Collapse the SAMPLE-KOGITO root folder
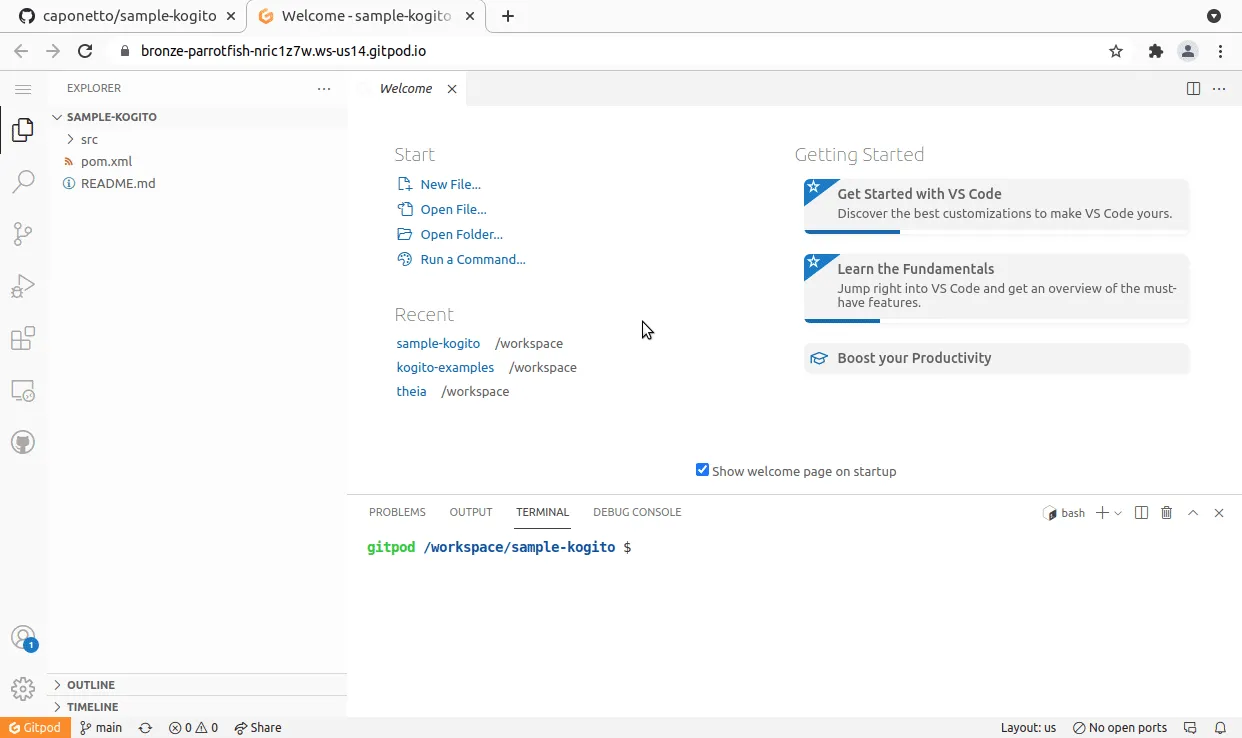This screenshot has width=1242, height=738. (111, 117)
